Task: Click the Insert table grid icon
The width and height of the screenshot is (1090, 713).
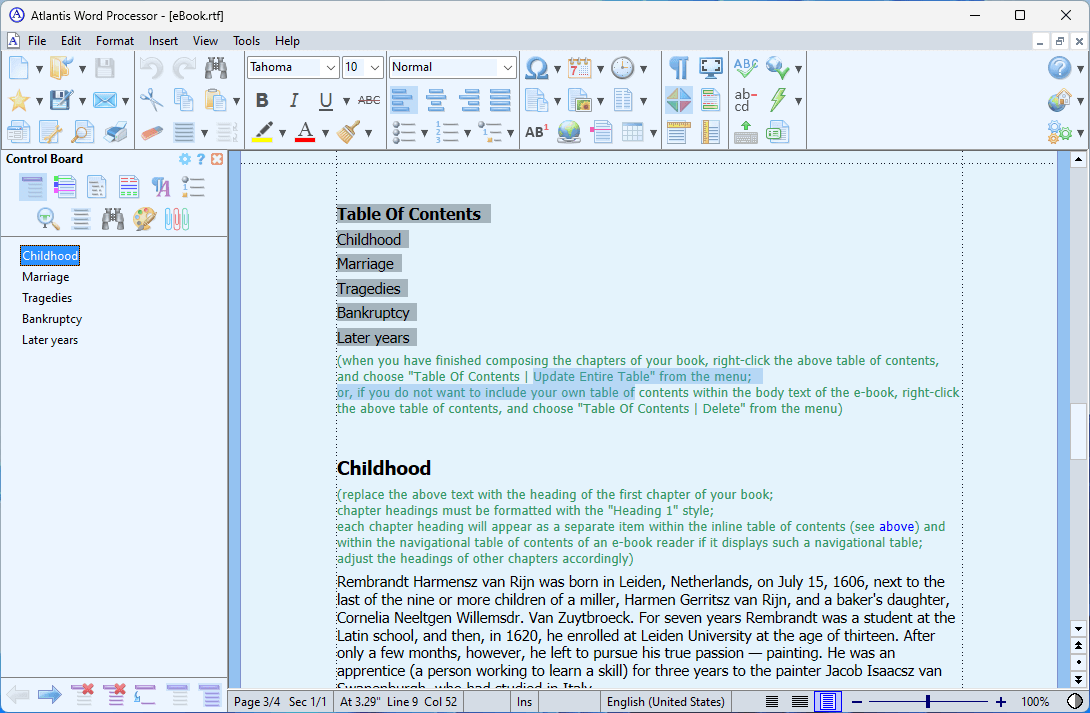Action: pyautogui.click(x=633, y=132)
